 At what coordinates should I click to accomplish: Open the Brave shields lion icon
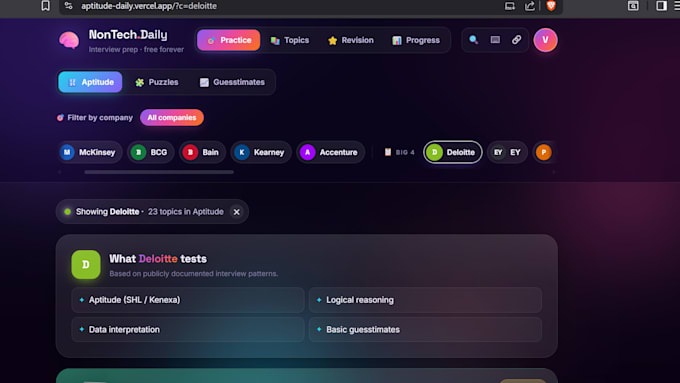(551, 6)
